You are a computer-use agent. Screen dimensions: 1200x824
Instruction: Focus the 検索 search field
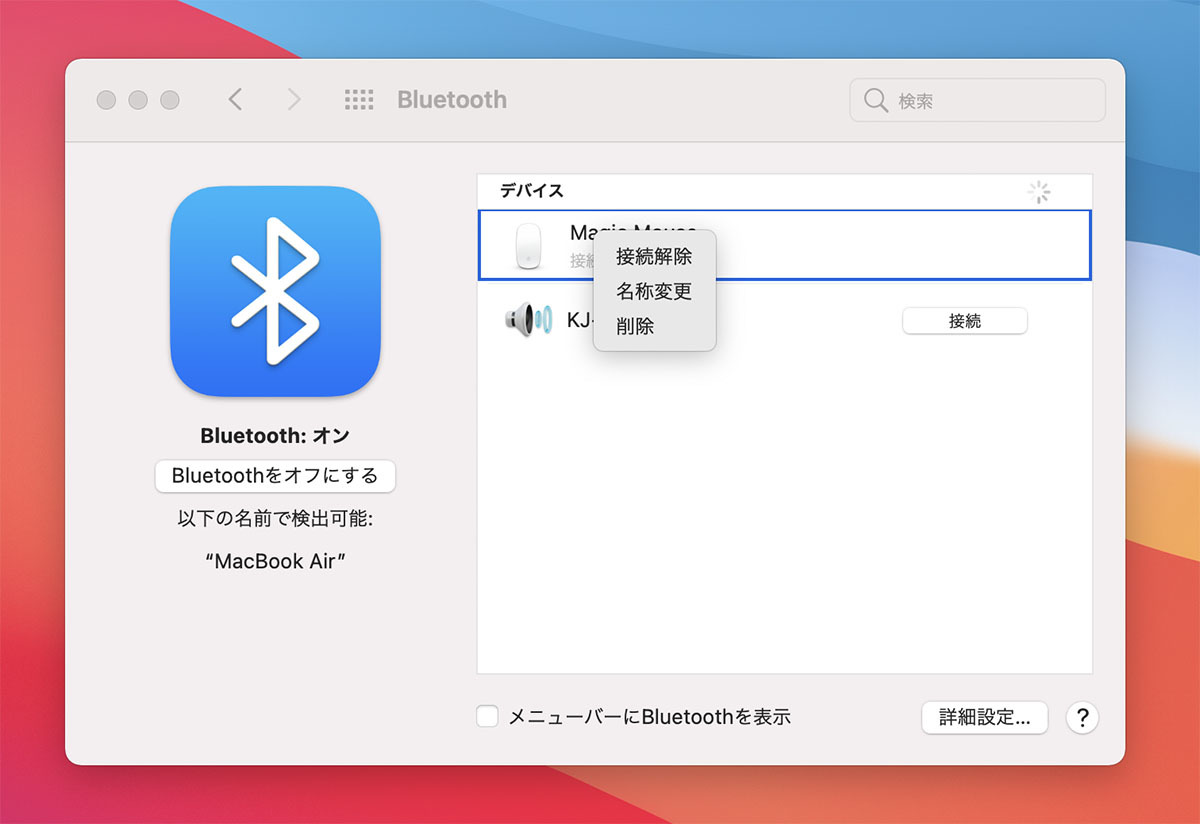978,100
